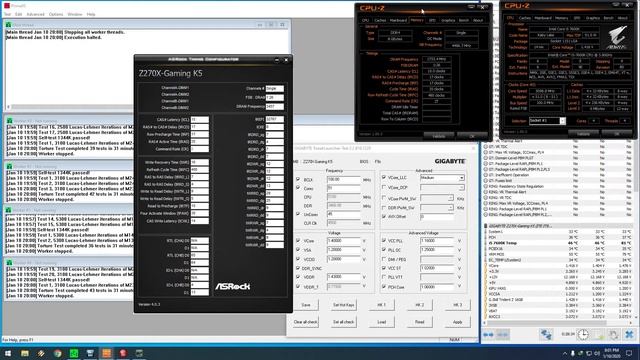Collapse HWiNFO GIGABYTE Z270X-Gaming K5 sensor group
Image resolution: width=640 pixels, height=360 pixels.
(485, 226)
